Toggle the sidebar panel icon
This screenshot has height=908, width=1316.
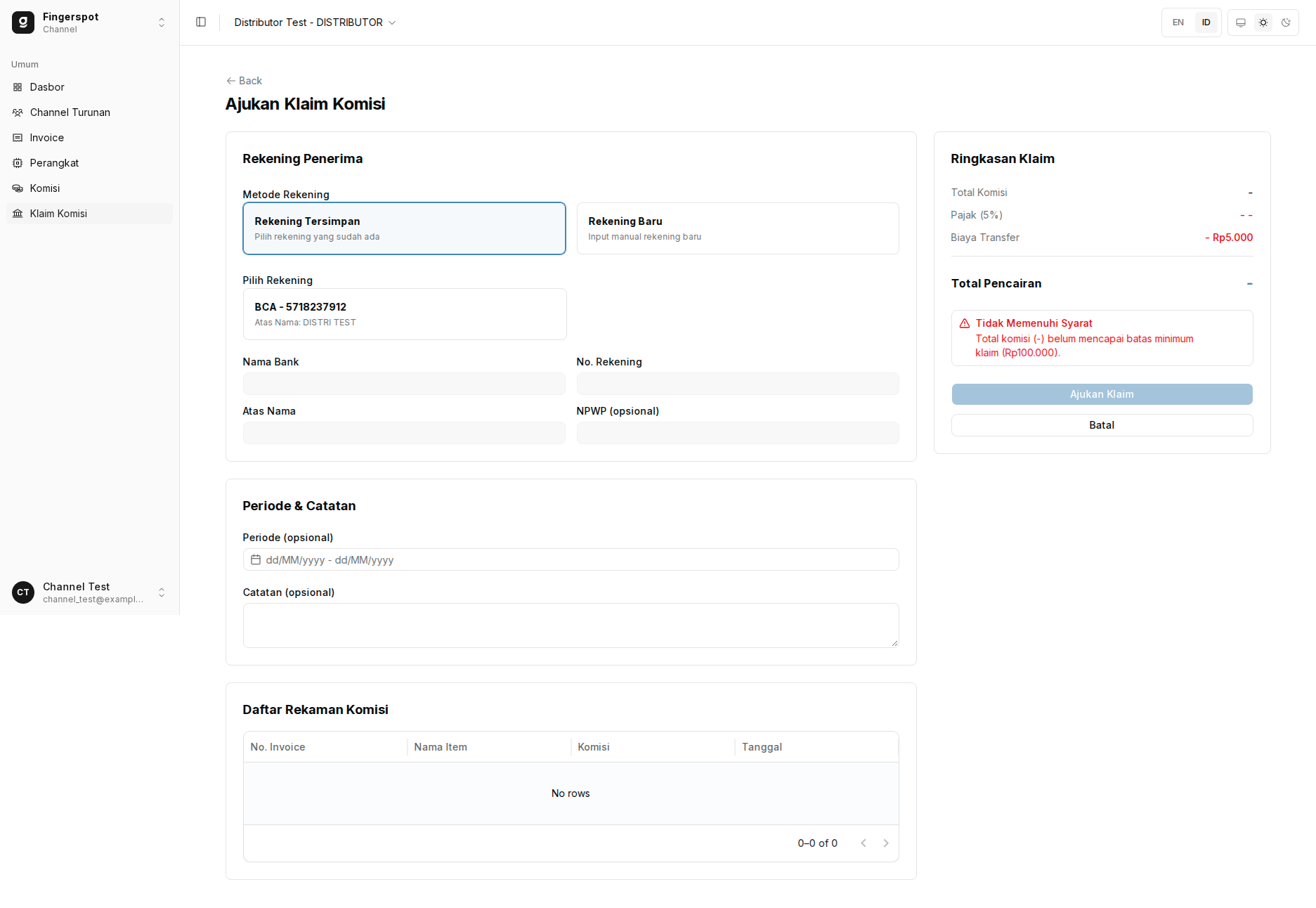(201, 22)
